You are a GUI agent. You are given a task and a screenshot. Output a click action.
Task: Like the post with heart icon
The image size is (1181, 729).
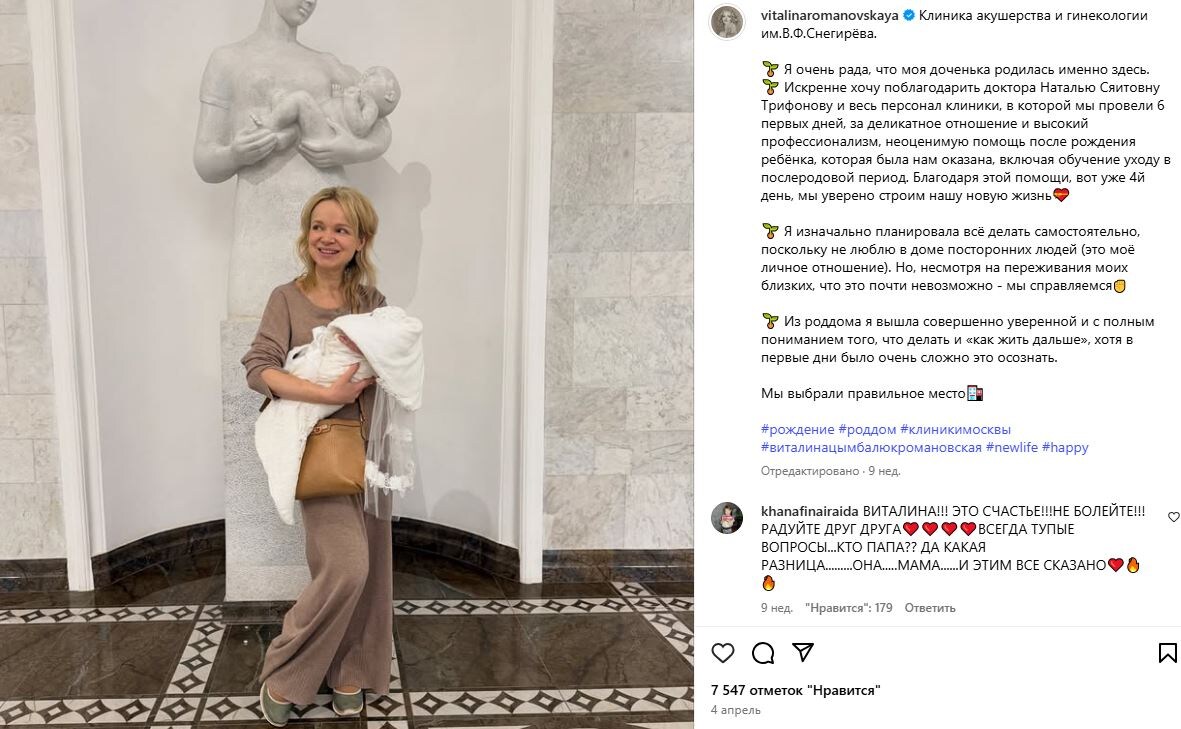pos(722,652)
